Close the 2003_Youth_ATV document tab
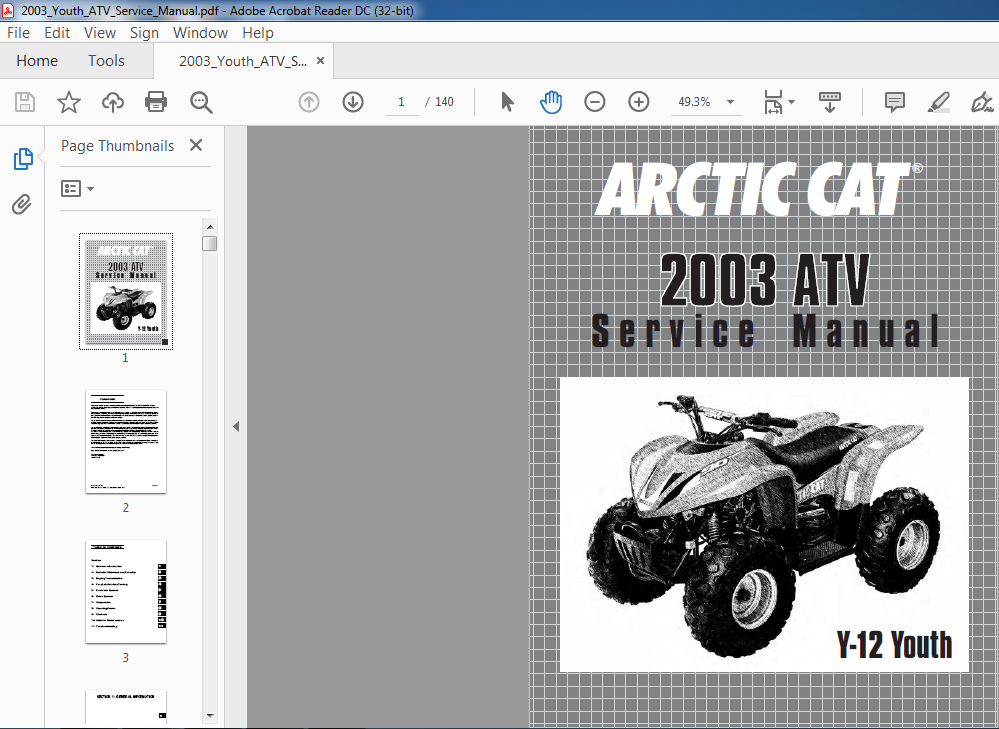The width and height of the screenshot is (999, 729). pyautogui.click(x=320, y=61)
